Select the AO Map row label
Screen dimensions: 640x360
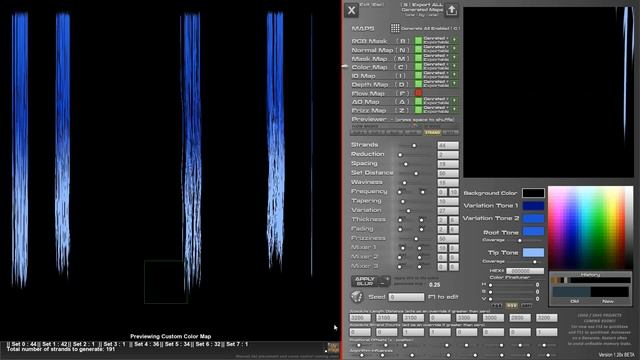(x=366, y=102)
